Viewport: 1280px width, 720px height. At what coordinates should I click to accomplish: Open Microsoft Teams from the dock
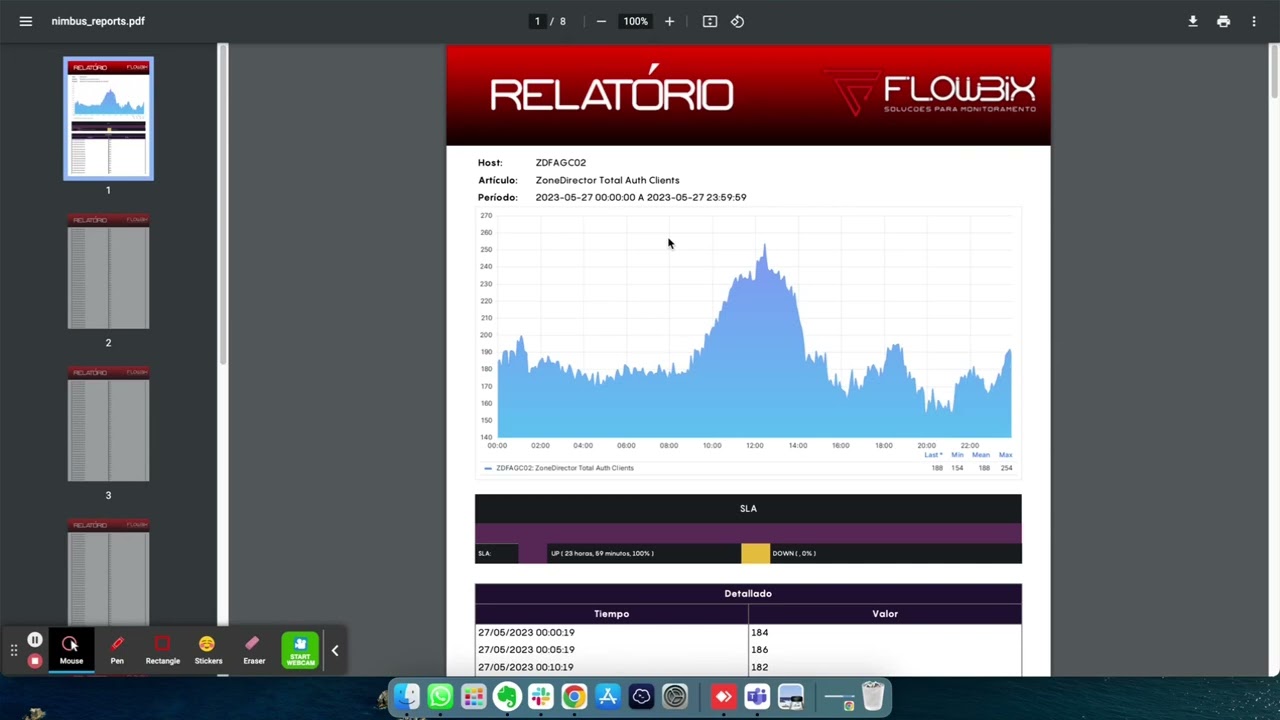pyautogui.click(x=757, y=696)
